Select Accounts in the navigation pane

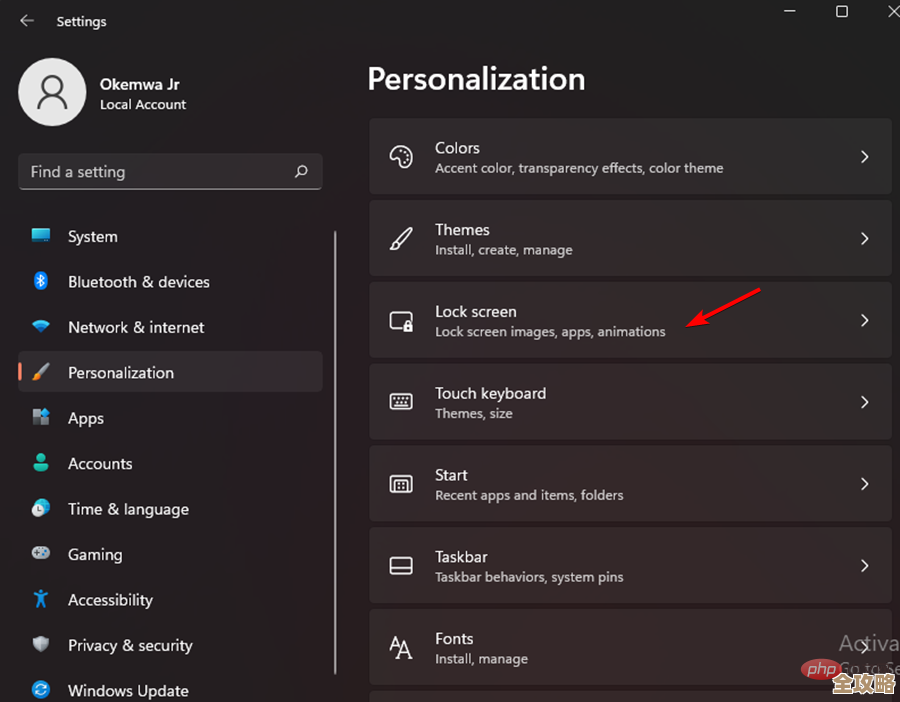[x=100, y=463]
